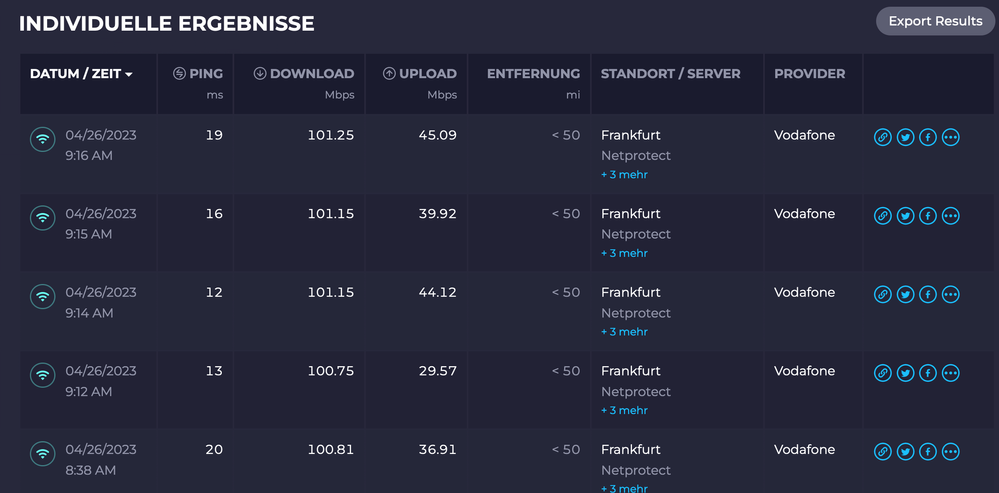Sort by the DOWNLOAD column header
999x493 pixels.
(304, 74)
